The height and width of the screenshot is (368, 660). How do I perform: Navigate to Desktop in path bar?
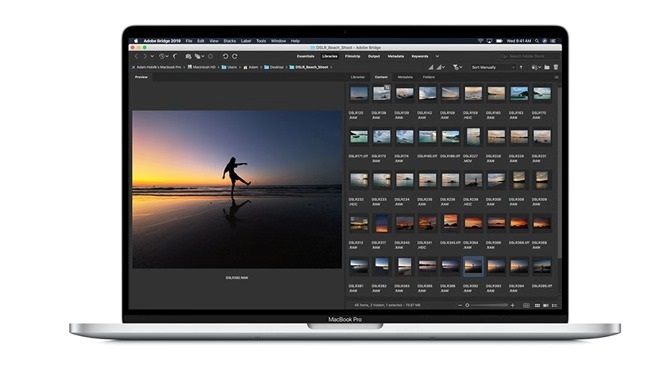click(274, 67)
